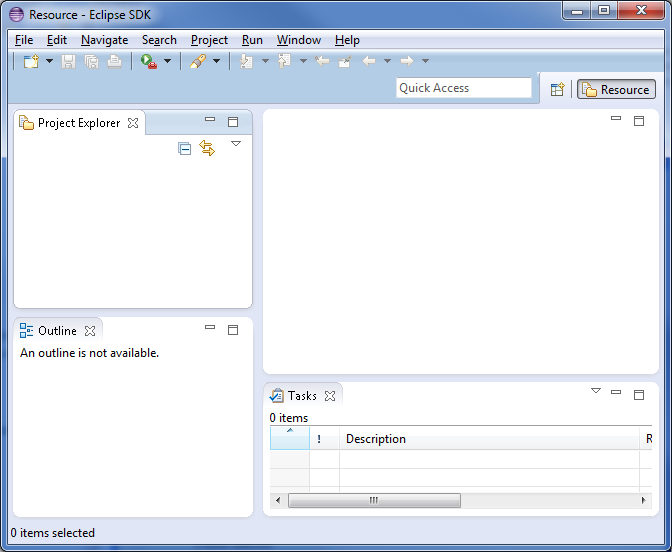This screenshot has width=672, height=552.
Task: Open the Next Annotation dropdown arrow
Action: pyautogui.click(x=265, y=61)
